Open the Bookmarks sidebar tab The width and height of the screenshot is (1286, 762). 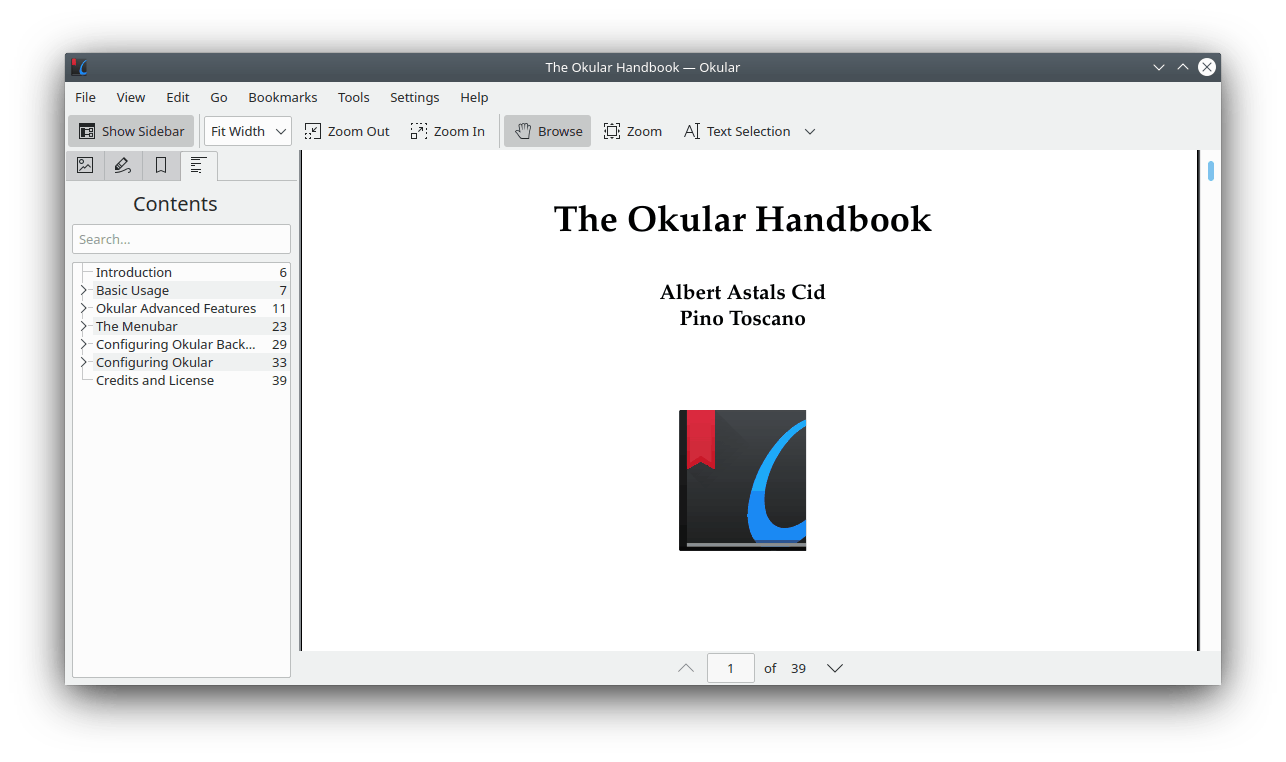click(161, 166)
